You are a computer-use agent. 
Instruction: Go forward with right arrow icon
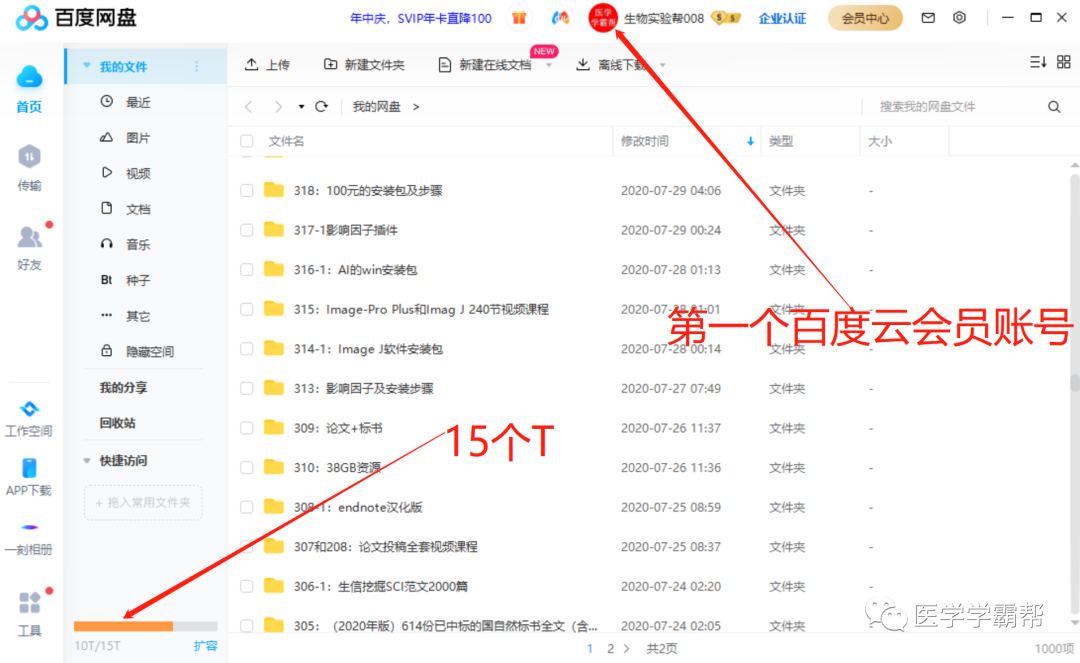278,107
